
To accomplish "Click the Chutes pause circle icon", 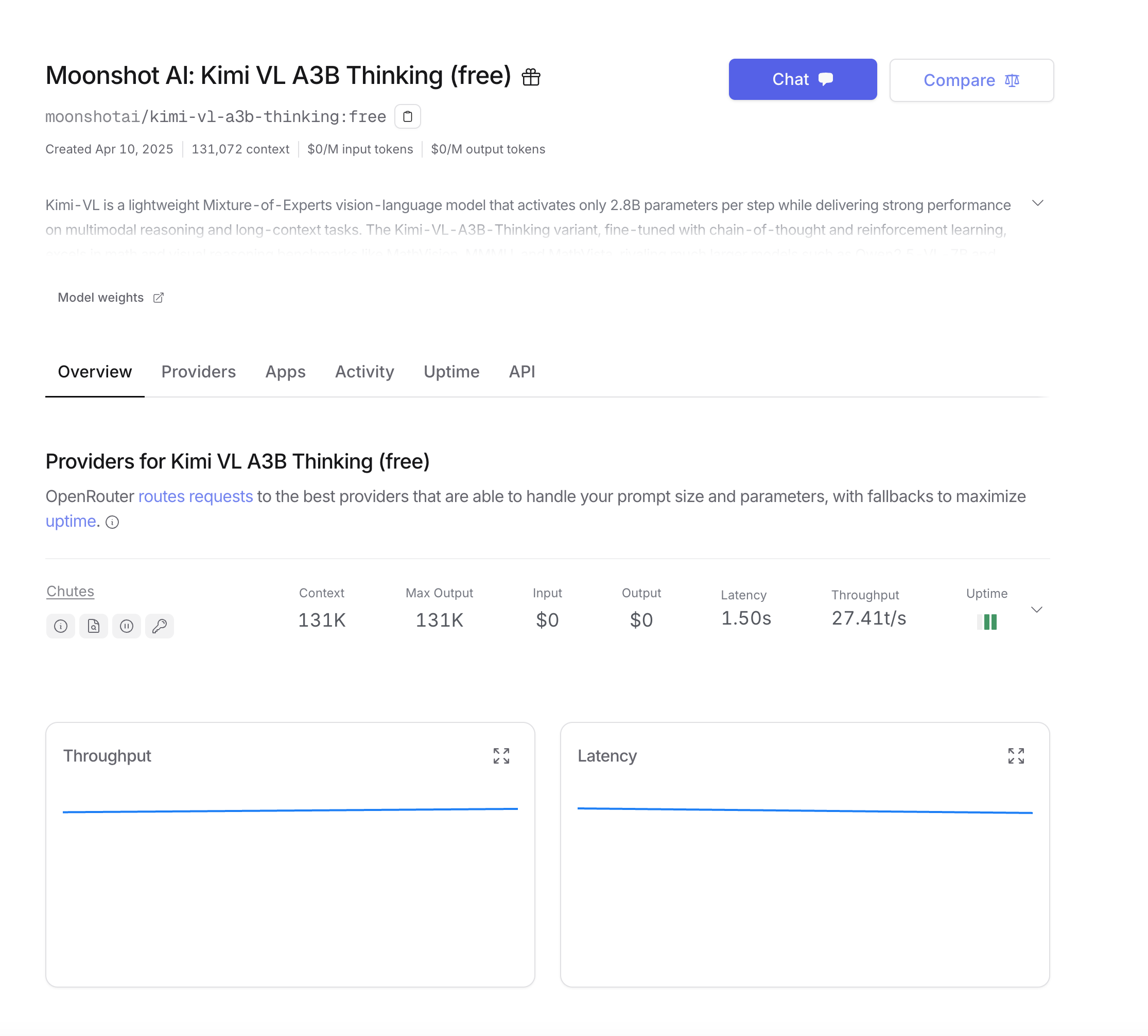I will pyautogui.click(x=126, y=626).
